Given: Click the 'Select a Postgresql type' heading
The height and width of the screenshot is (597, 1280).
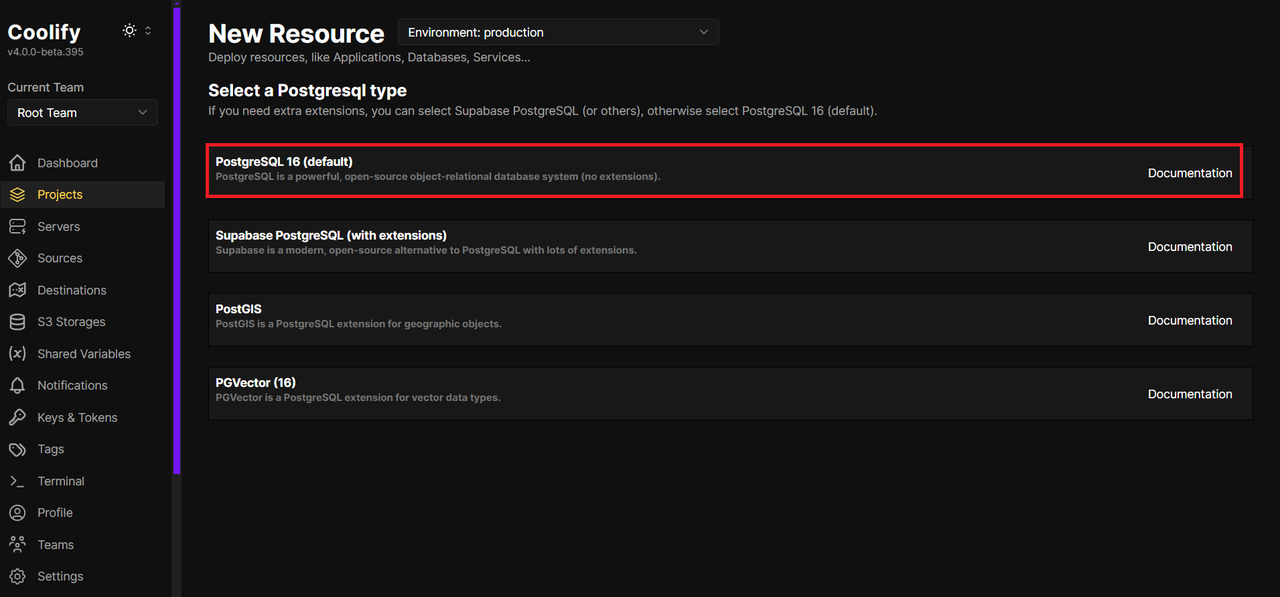Looking at the screenshot, I should click(x=307, y=91).
